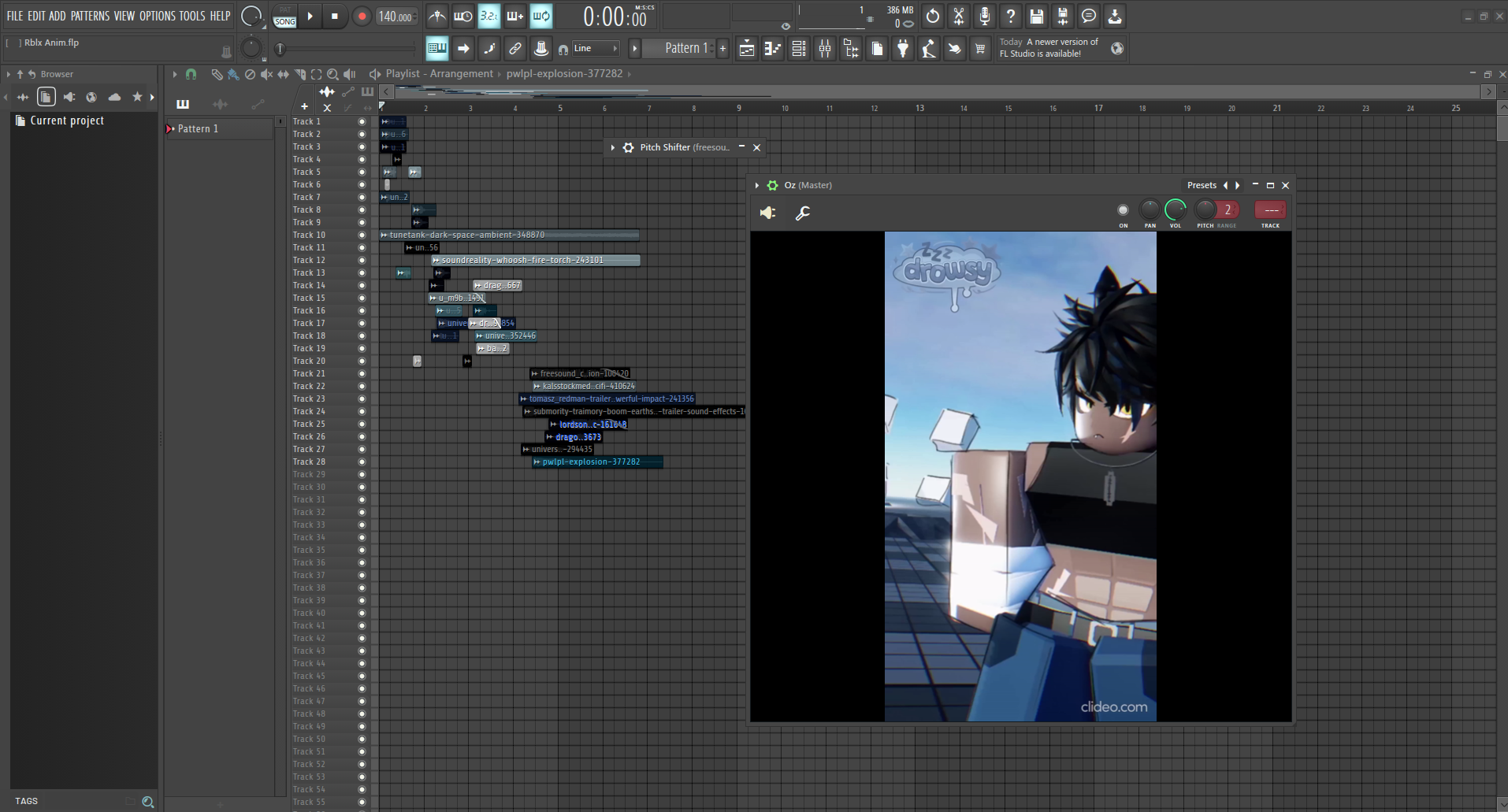Open the OPTIONS menu
Viewport: 1508px width, 812px height.
(x=157, y=16)
